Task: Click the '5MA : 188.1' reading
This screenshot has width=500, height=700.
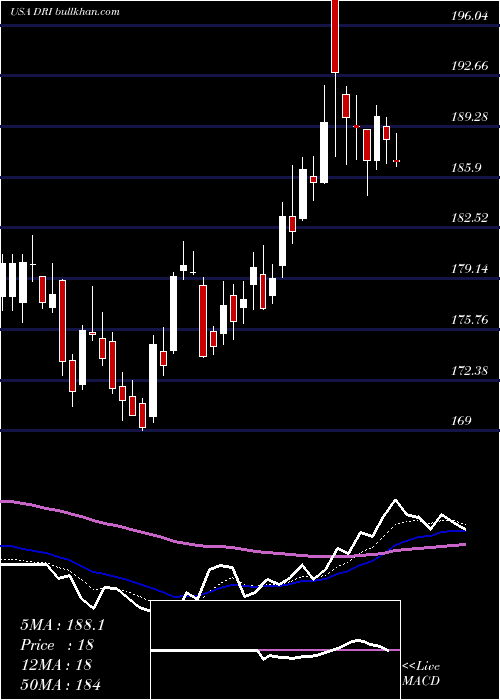Action: [x=62, y=625]
